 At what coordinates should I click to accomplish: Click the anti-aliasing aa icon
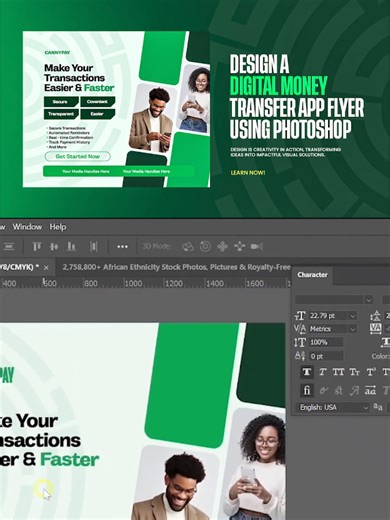378,407
